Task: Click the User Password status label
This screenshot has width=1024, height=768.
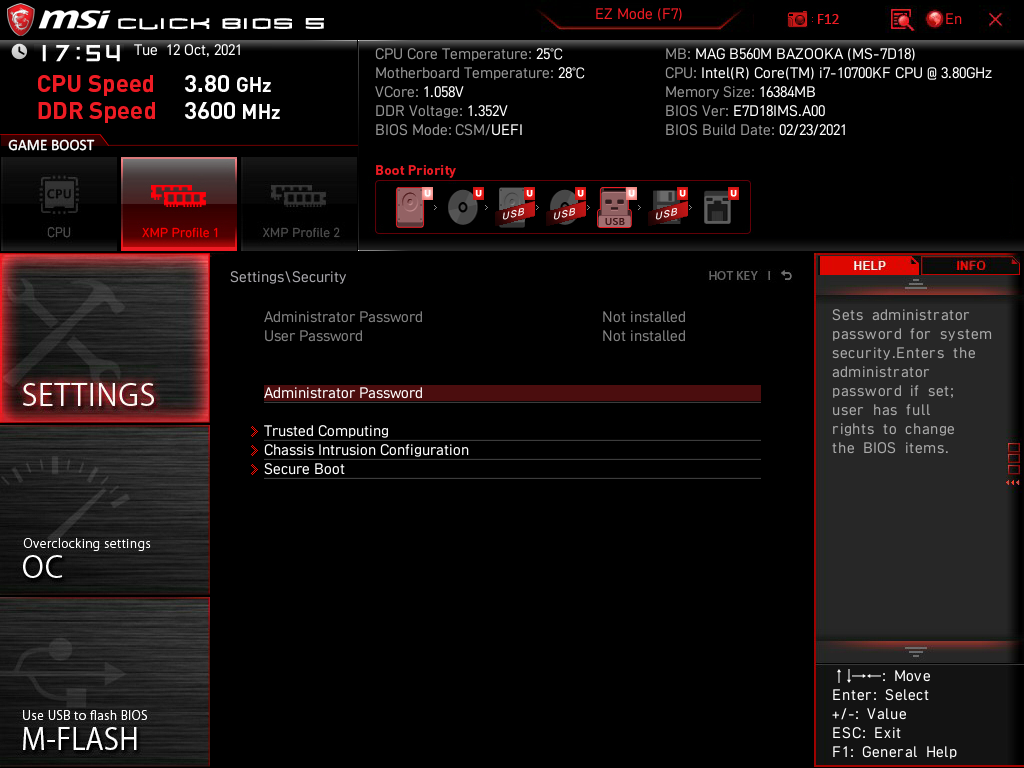Action: pyautogui.click(x=313, y=336)
